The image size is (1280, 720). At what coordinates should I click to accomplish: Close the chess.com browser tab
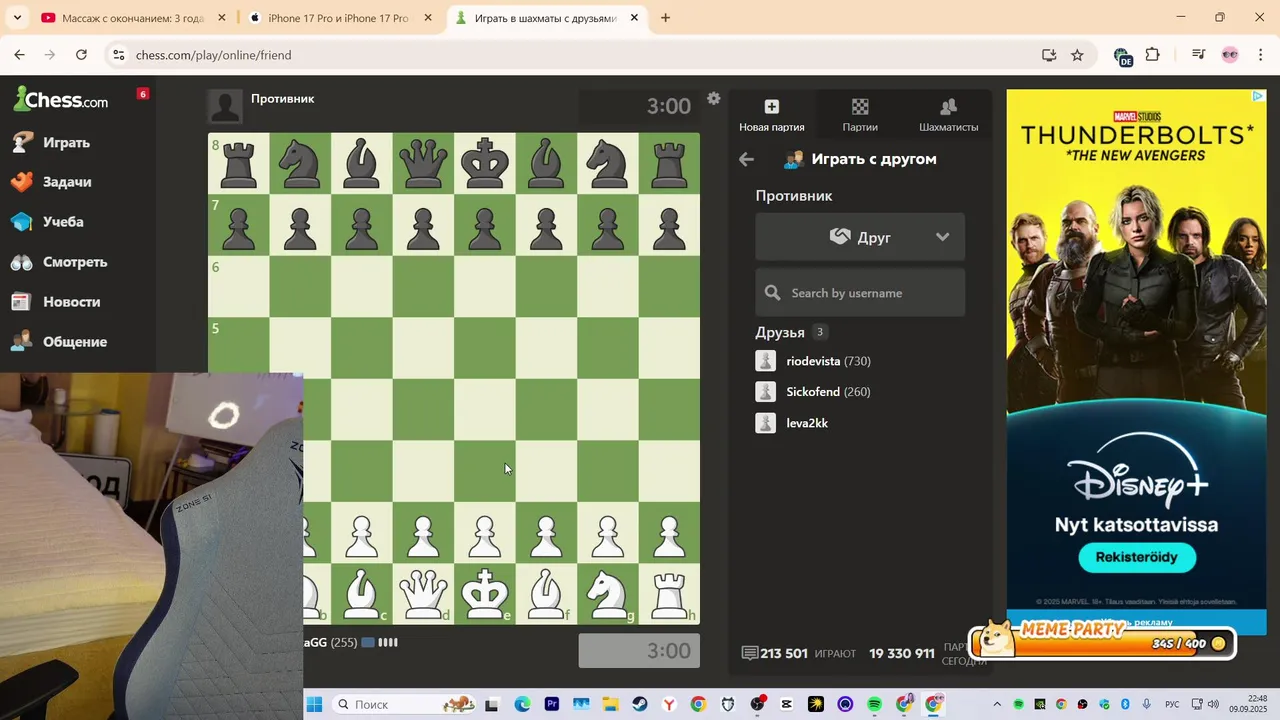click(x=634, y=18)
